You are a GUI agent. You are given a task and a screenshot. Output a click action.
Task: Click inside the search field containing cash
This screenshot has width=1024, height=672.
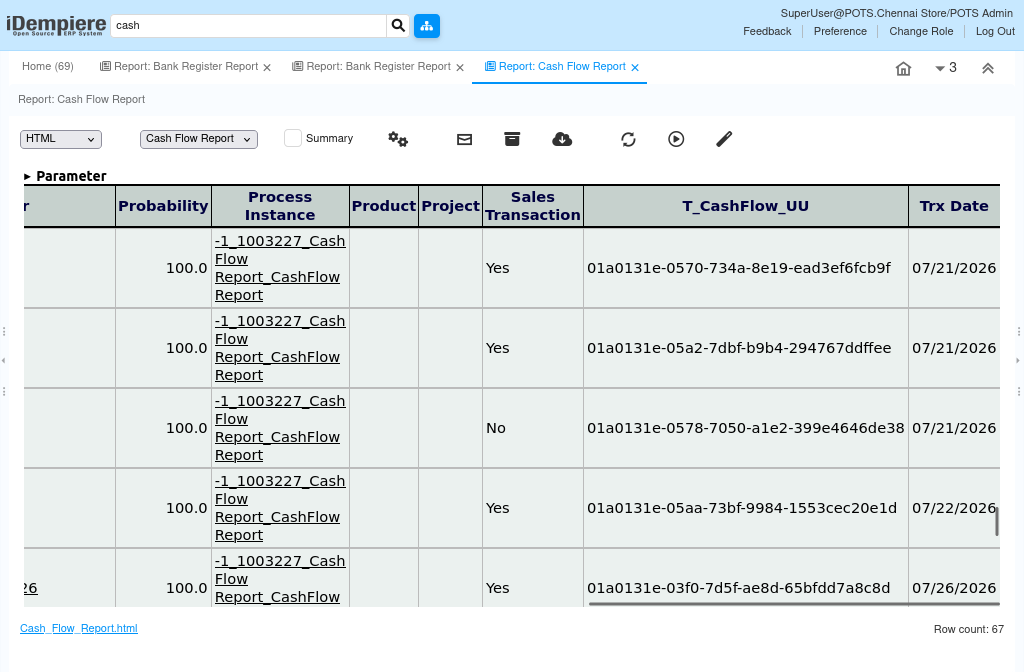click(x=248, y=25)
